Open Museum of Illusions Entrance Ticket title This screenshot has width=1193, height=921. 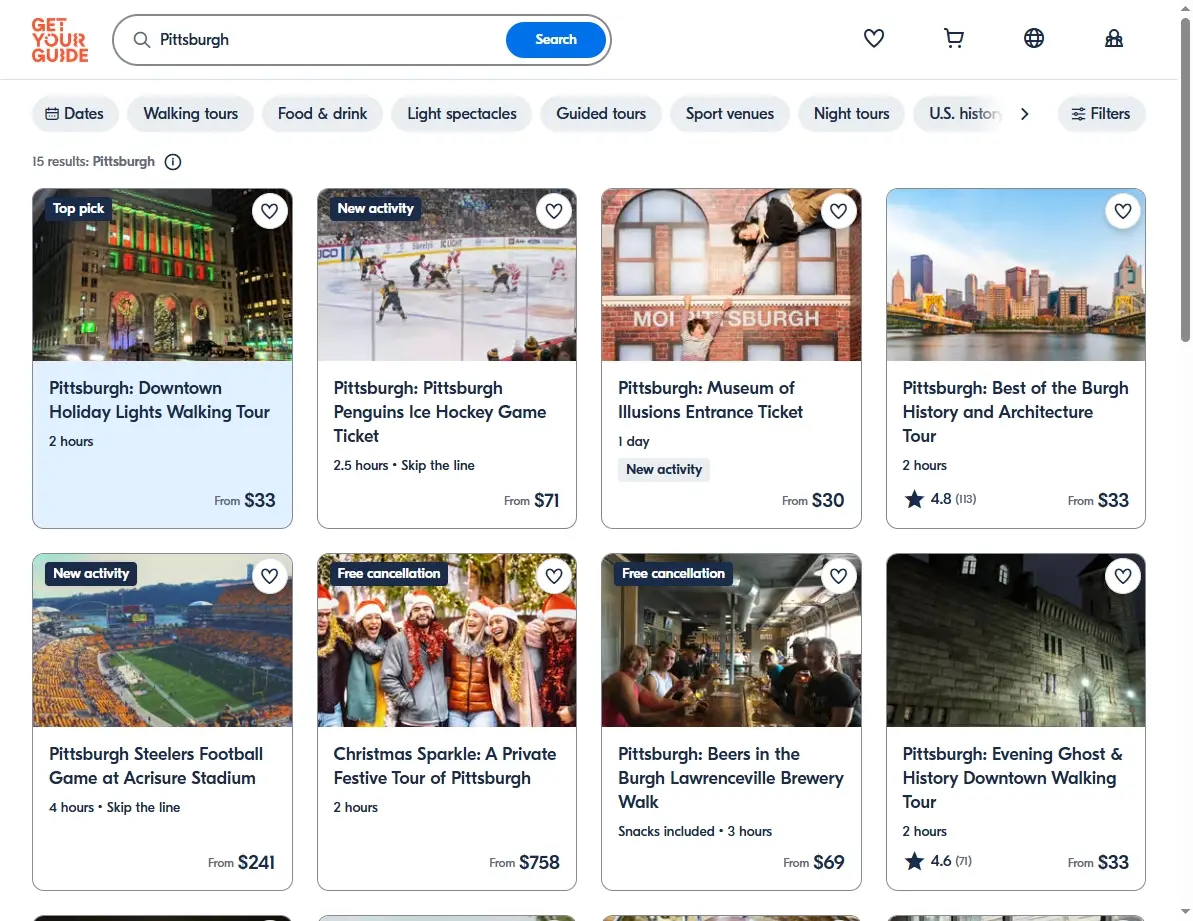tap(710, 400)
